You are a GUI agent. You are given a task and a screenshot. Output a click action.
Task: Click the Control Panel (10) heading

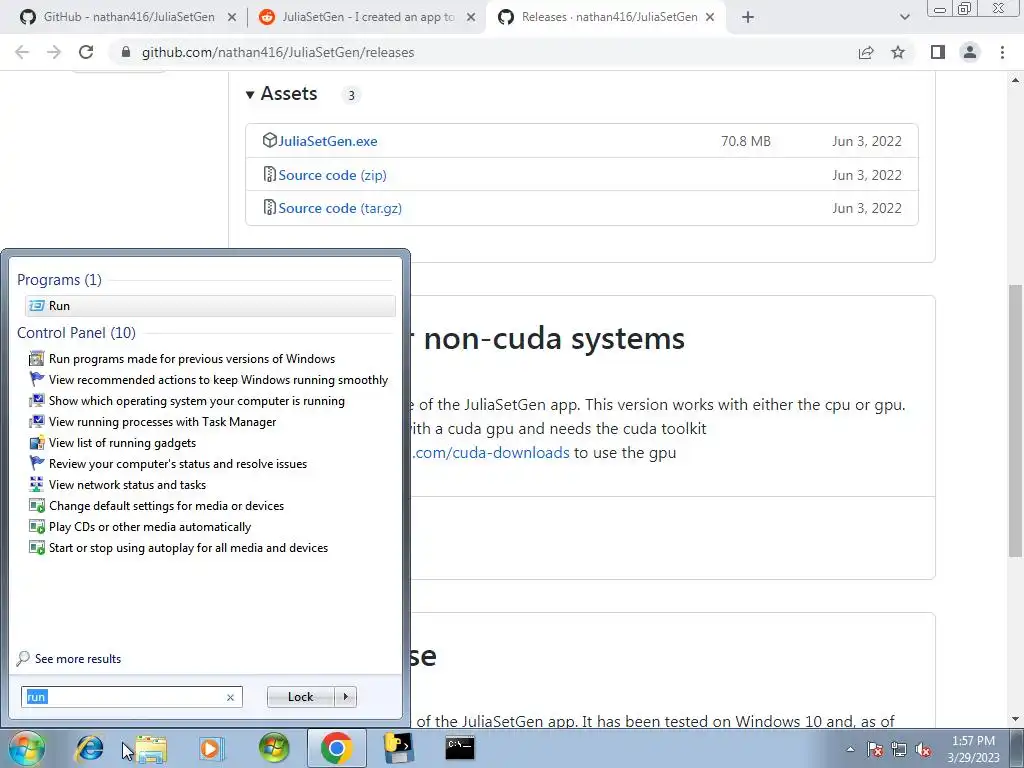pos(76,332)
